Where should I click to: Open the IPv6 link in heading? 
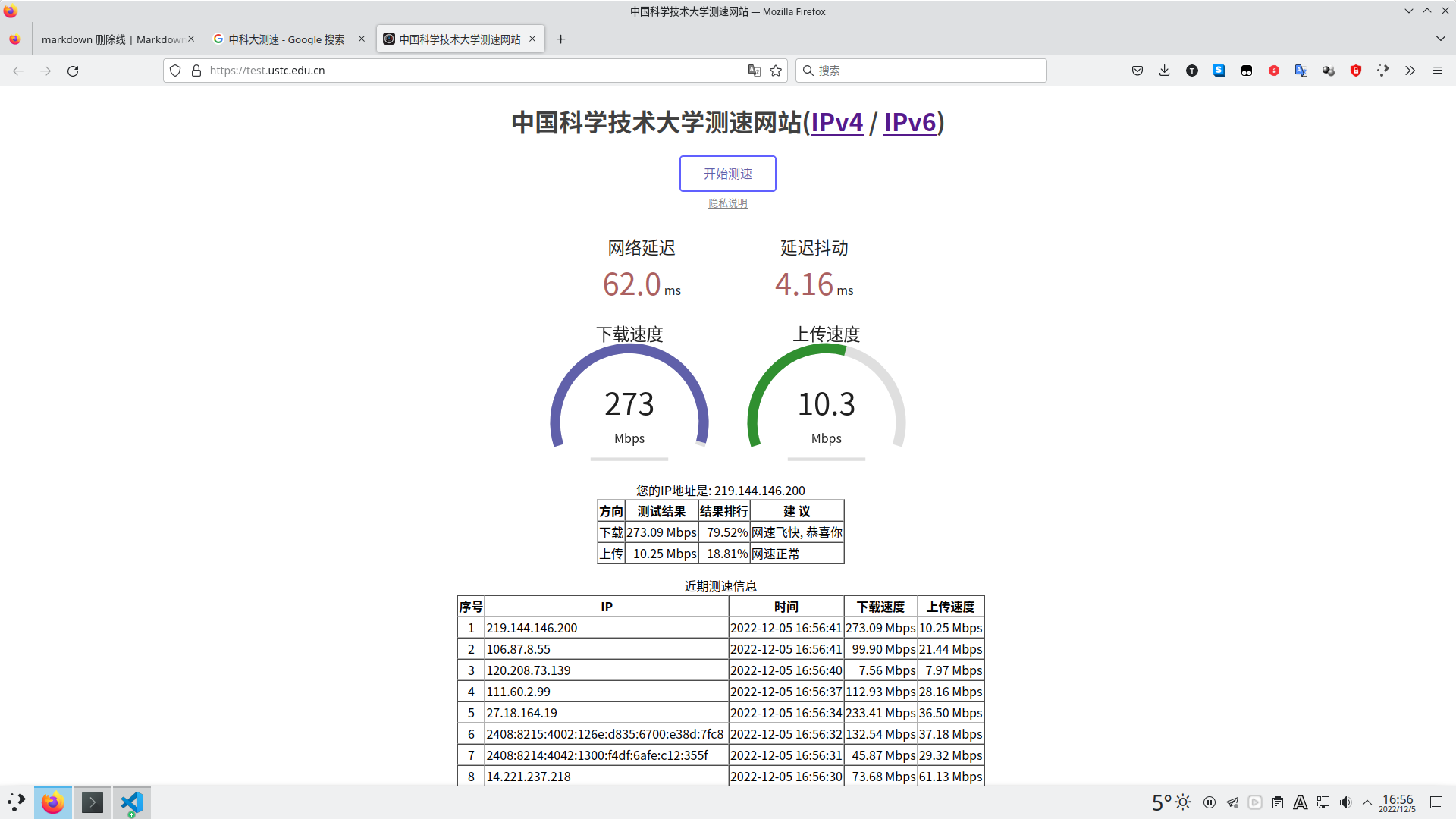[910, 122]
